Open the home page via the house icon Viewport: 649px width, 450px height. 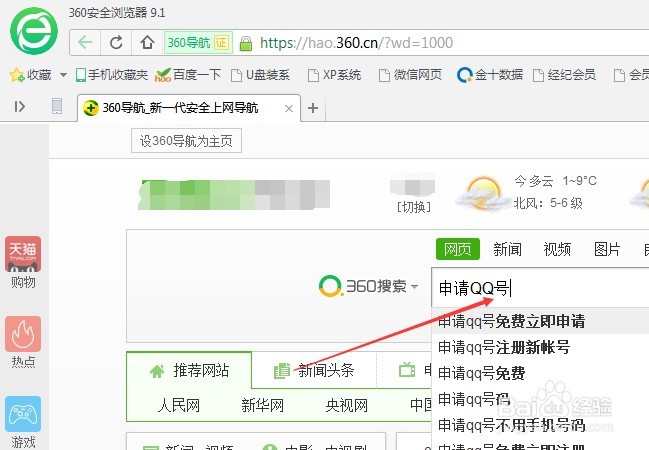click(147, 42)
